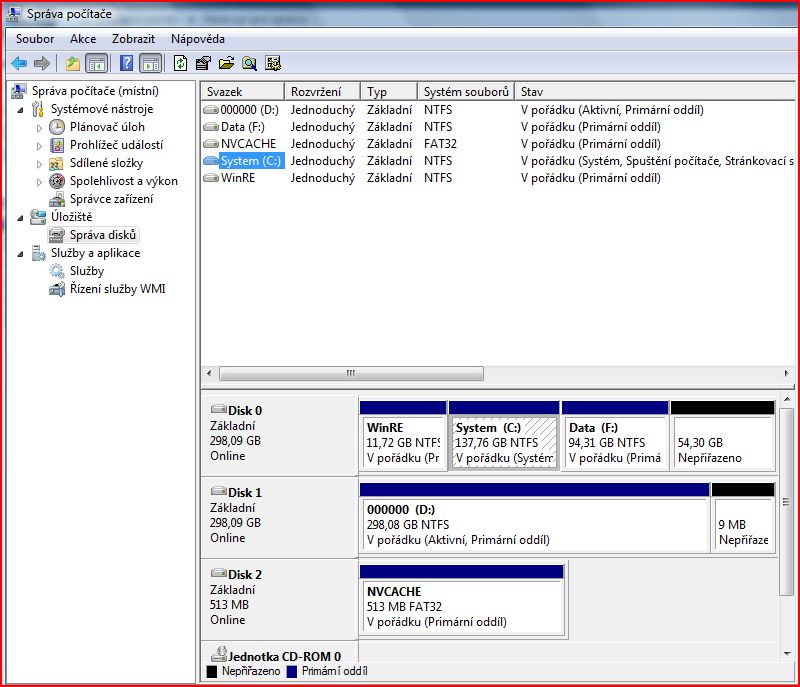Viewport: 800px width, 687px height.
Task: Select the Data (F:) partition block
Action: [x=614, y=442]
